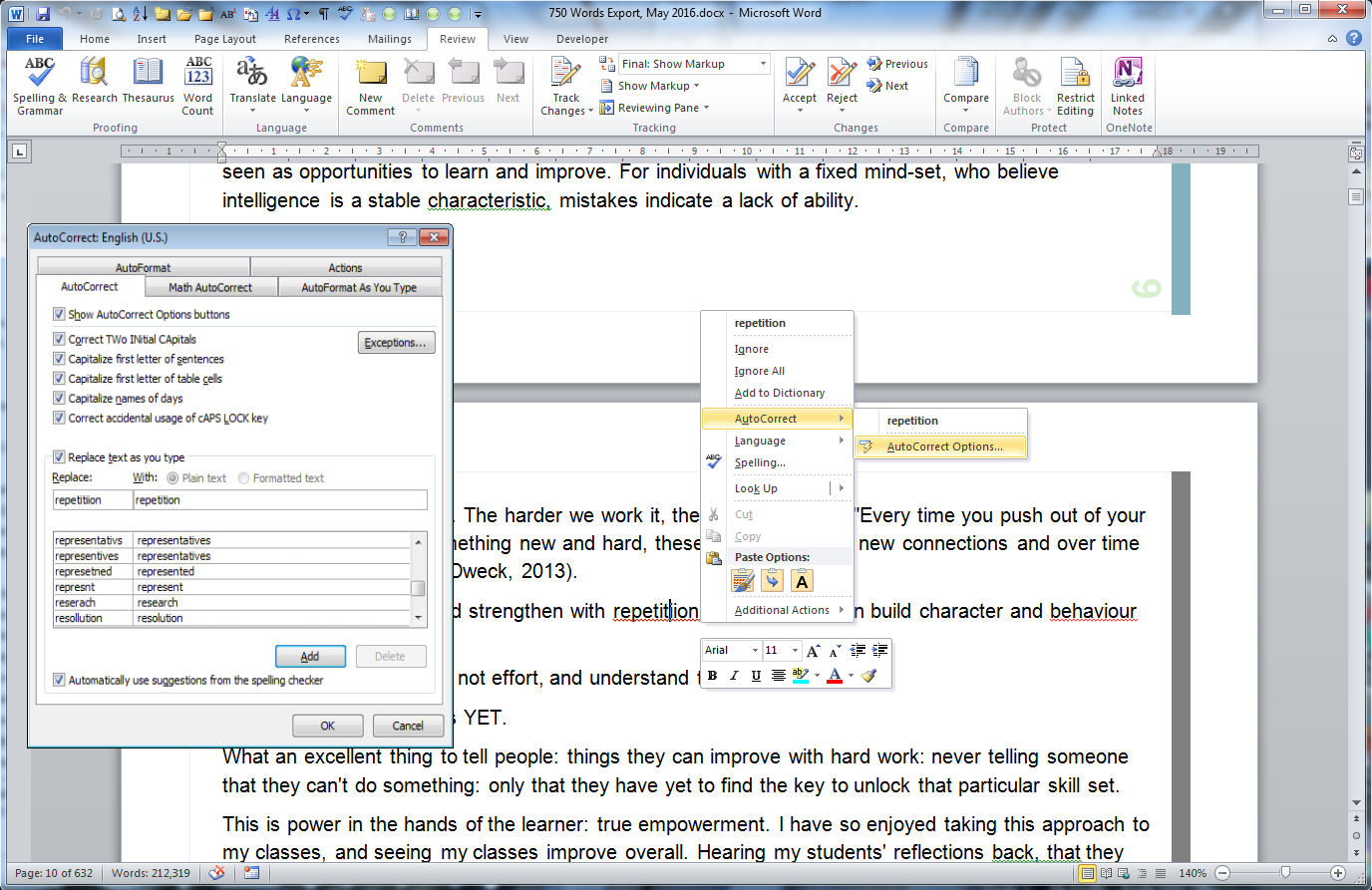Screen dimensions: 1372x890
Task: Click the Compare documents icon
Action: pyautogui.click(x=966, y=73)
